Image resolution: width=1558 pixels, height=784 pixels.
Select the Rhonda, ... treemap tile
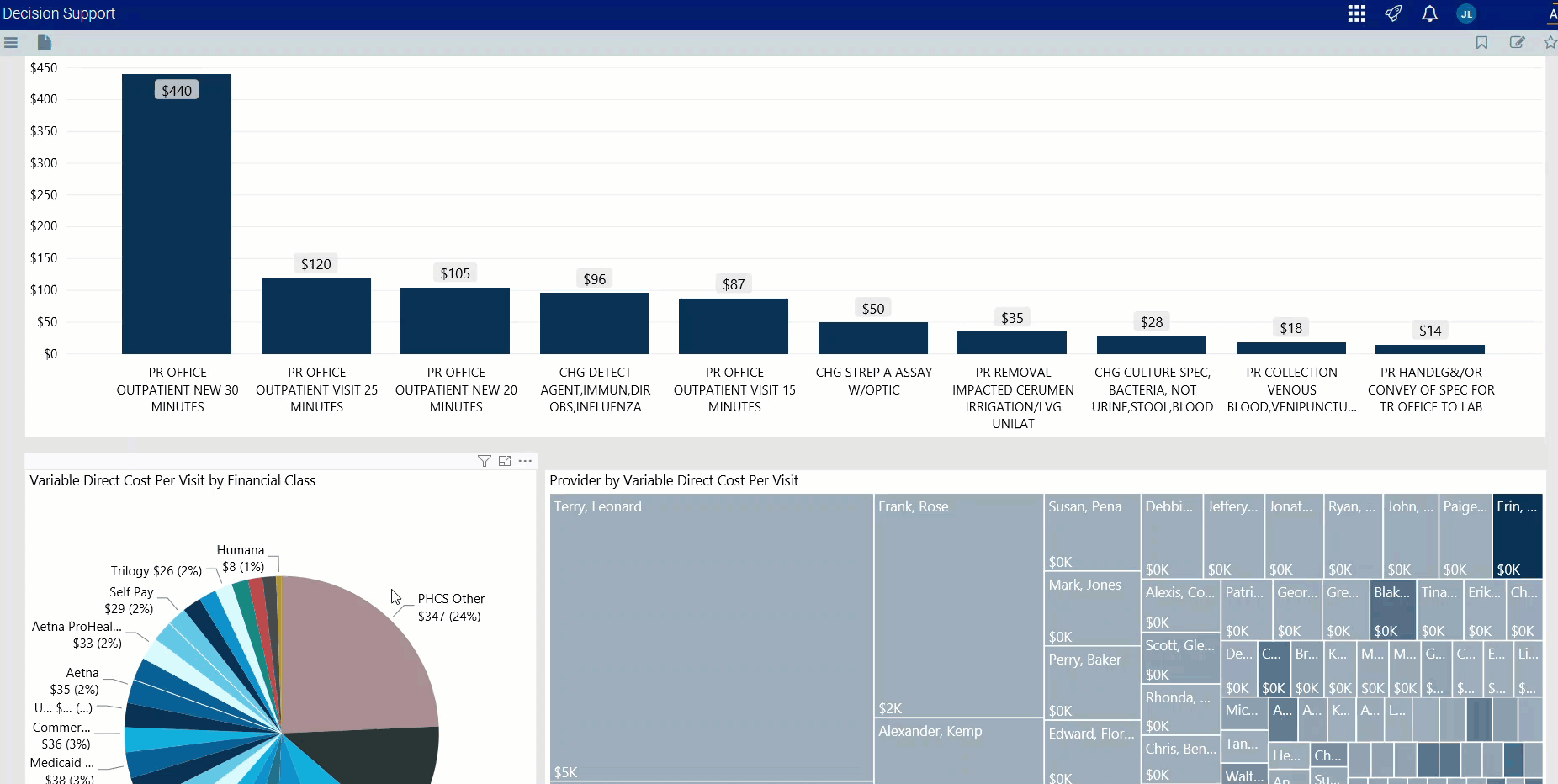coord(1180,711)
